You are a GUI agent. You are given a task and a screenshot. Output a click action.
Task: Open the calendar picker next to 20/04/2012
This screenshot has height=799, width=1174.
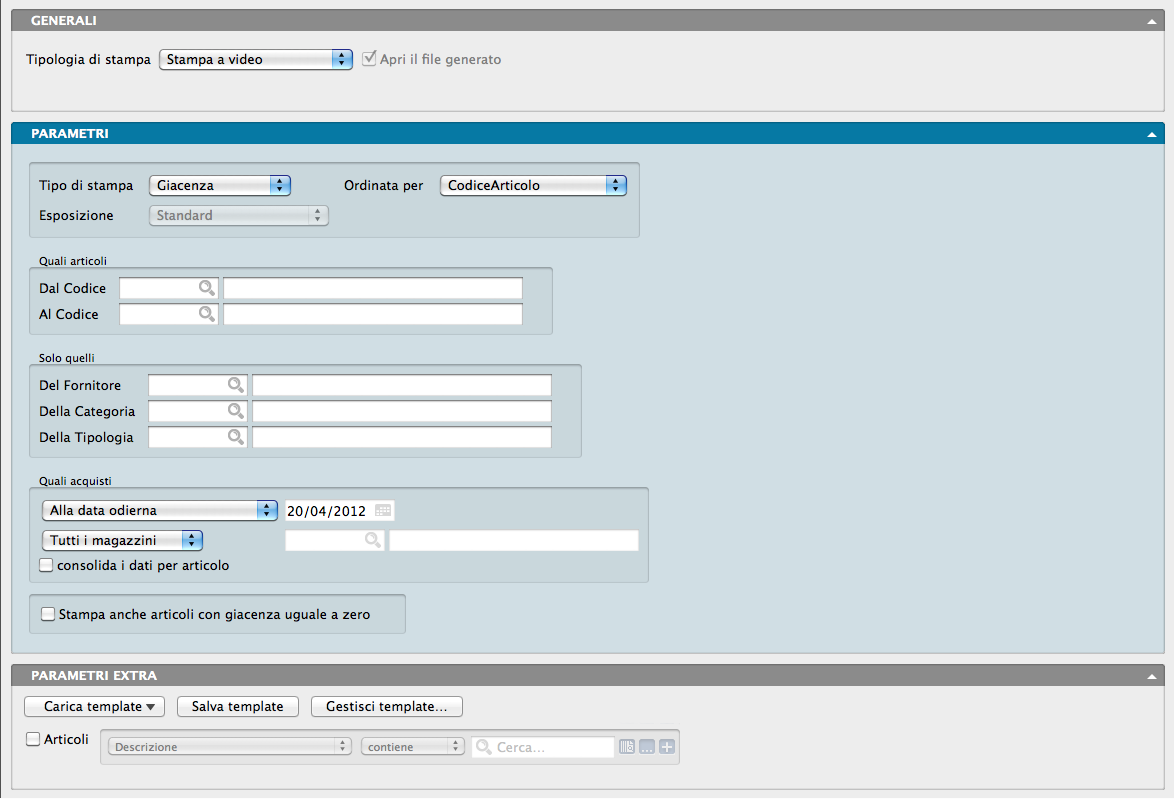(383, 511)
